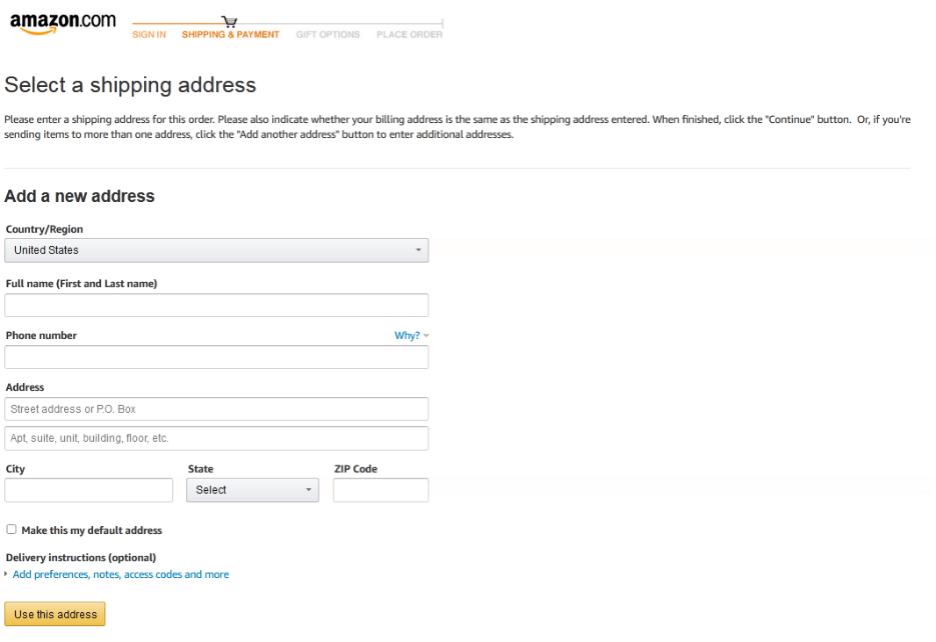
Task: Click the Street address or P.O. Box field
Action: pos(217,409)
